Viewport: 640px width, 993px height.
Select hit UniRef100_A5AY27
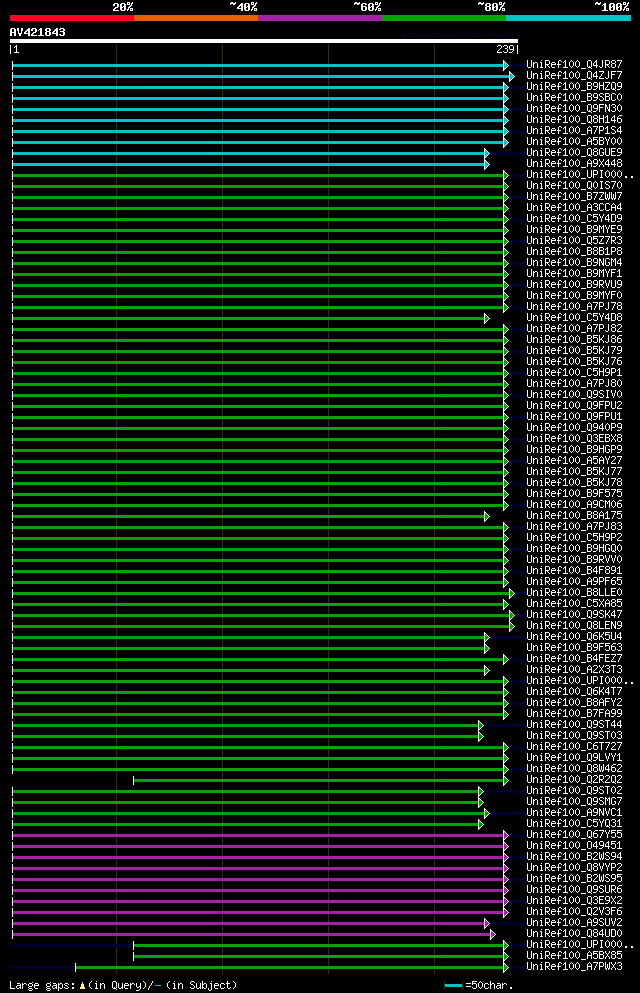pyautogui.click(x=574, y=460)
